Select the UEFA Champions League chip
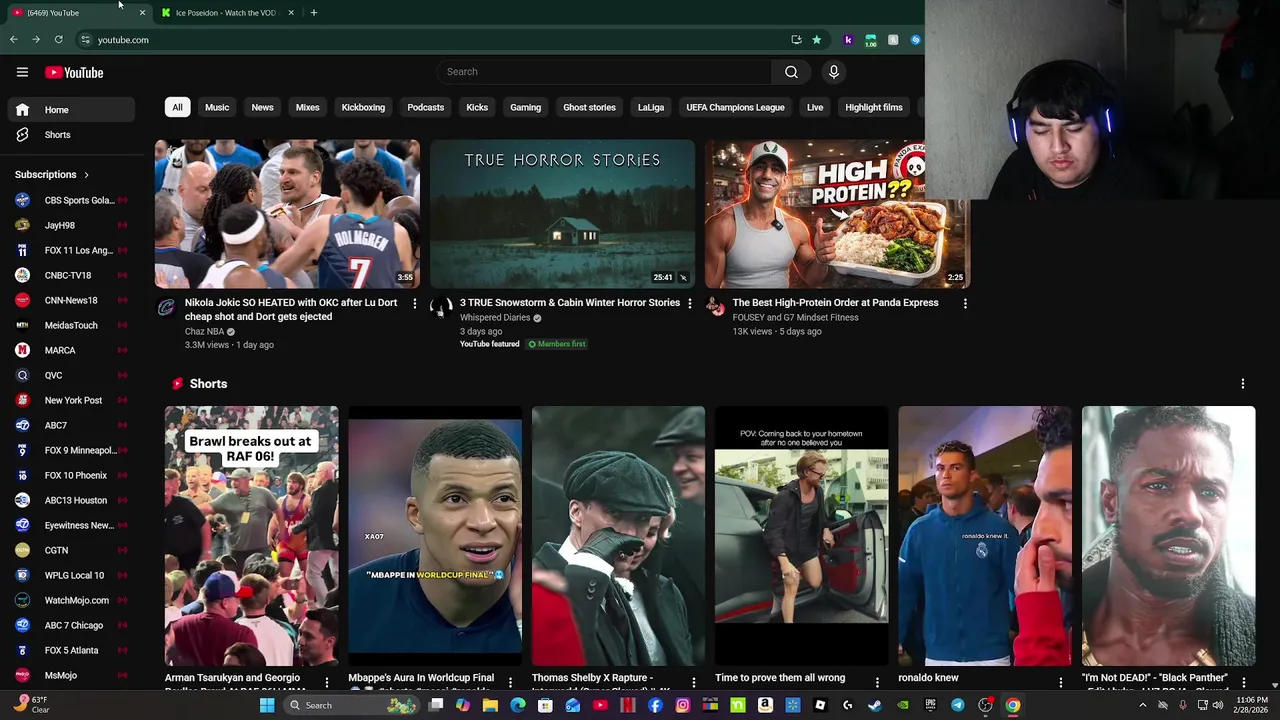This screenshot has width=1280, height=720. tap(735, 107)
